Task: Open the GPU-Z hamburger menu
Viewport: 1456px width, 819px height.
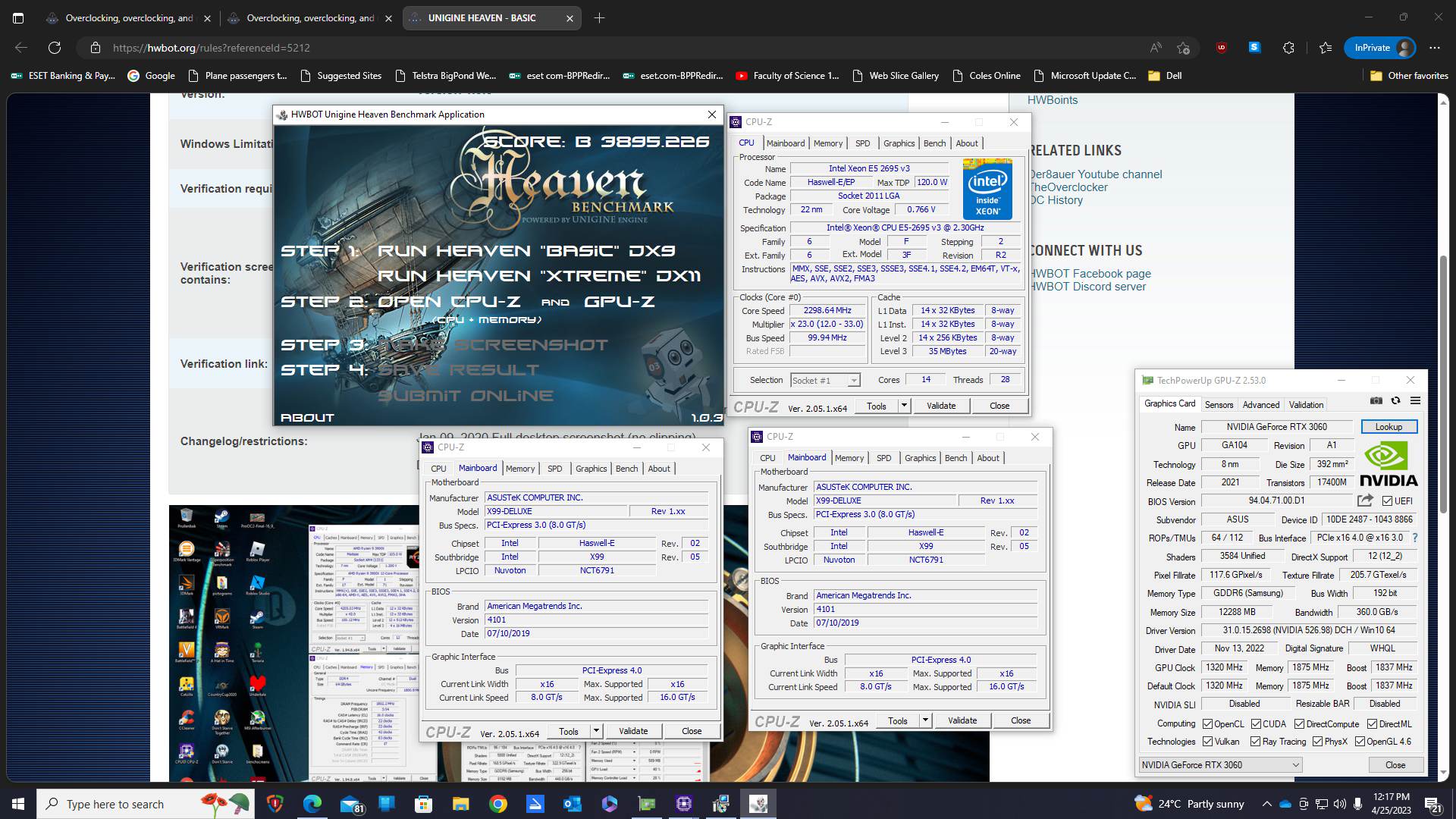Action: (1415, 400)
